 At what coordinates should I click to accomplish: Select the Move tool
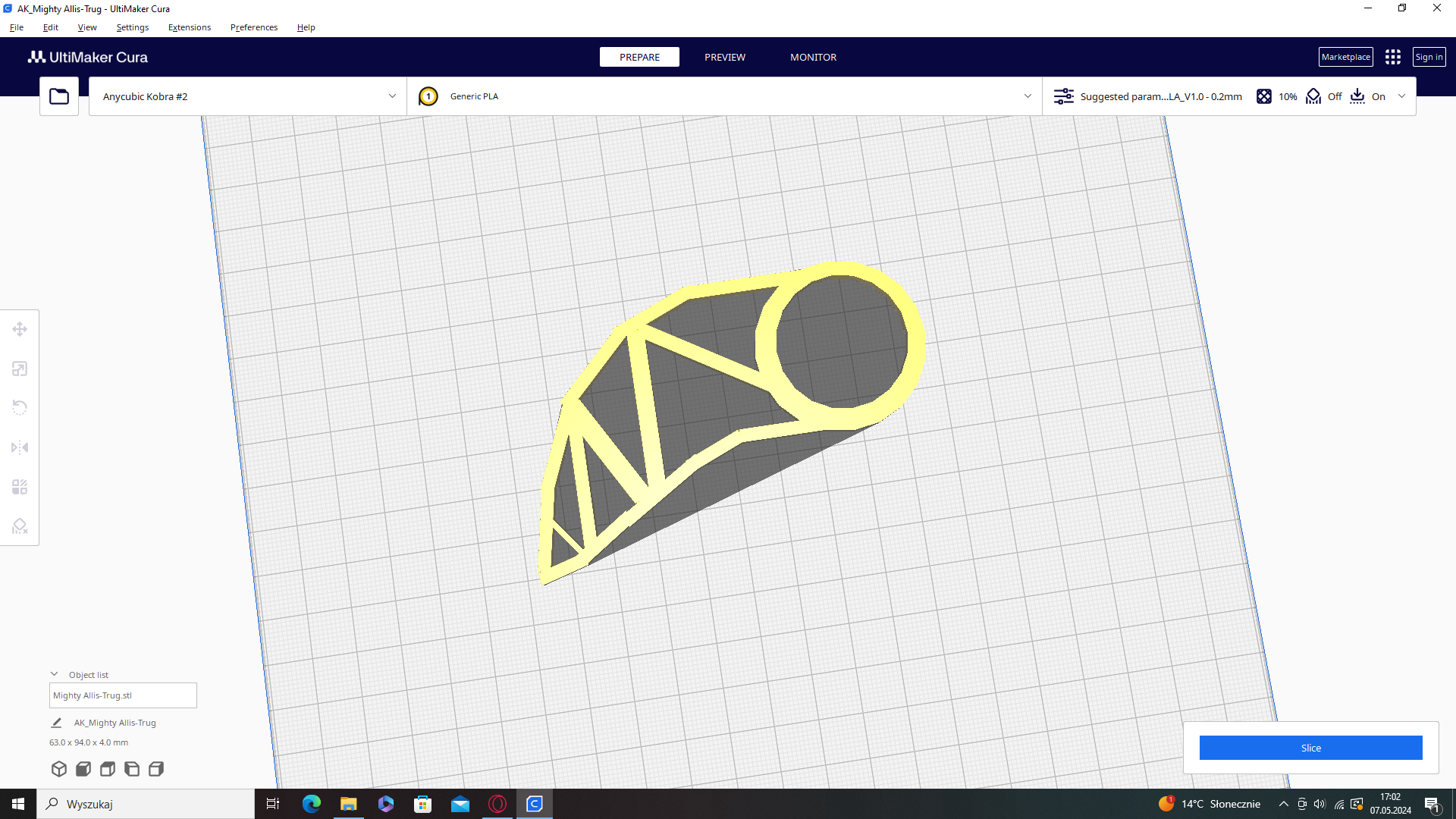19,329
